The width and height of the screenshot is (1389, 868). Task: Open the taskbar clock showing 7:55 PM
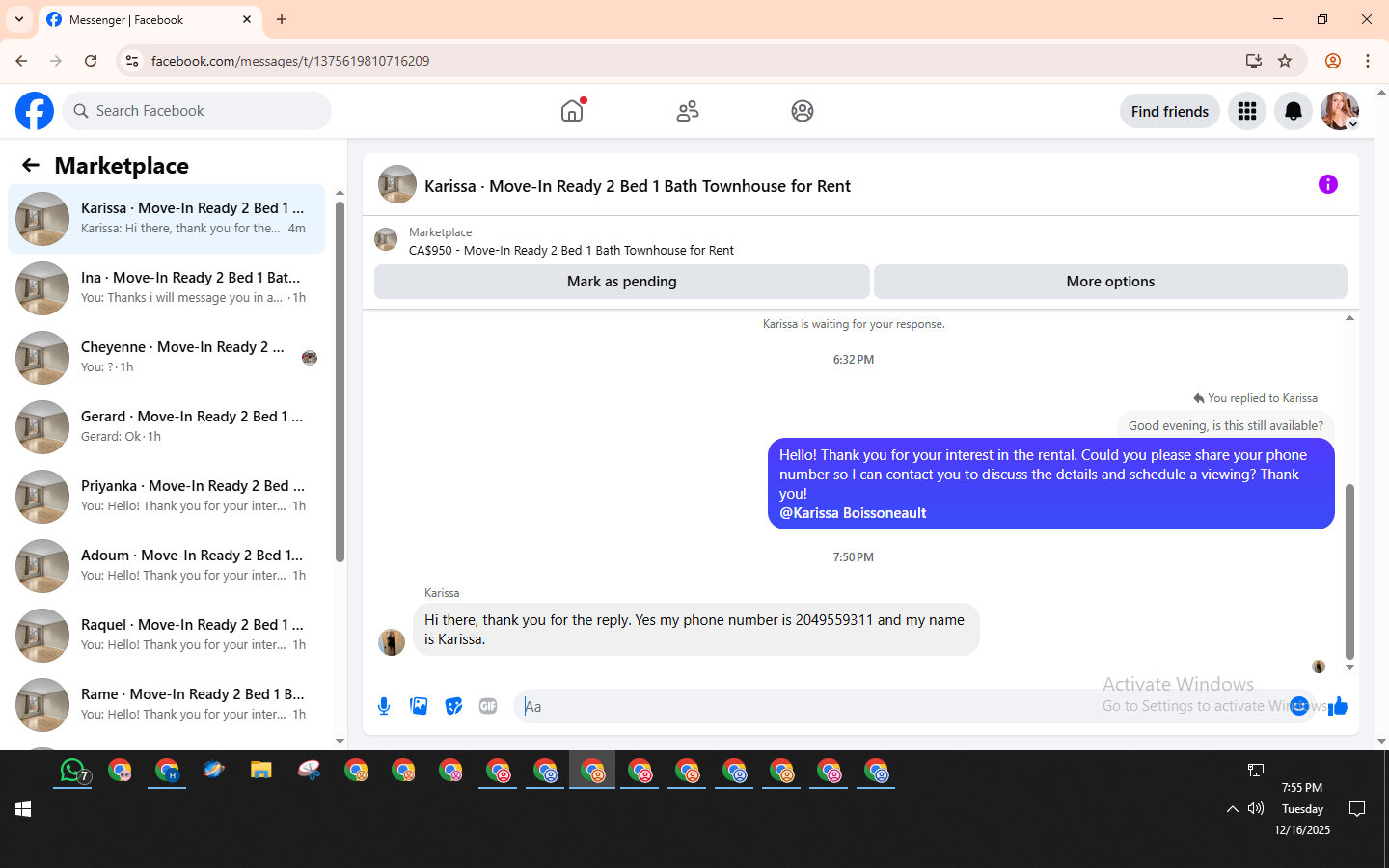click(1302, 808)
